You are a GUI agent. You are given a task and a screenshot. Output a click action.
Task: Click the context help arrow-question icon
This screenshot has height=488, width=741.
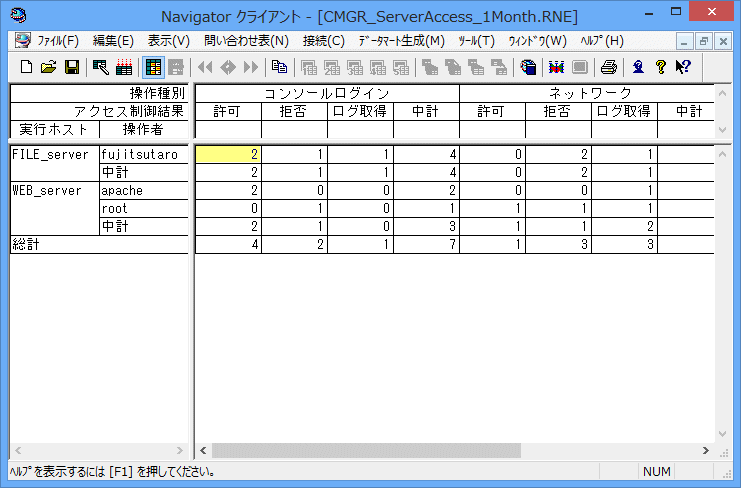(x=682, y=67)
